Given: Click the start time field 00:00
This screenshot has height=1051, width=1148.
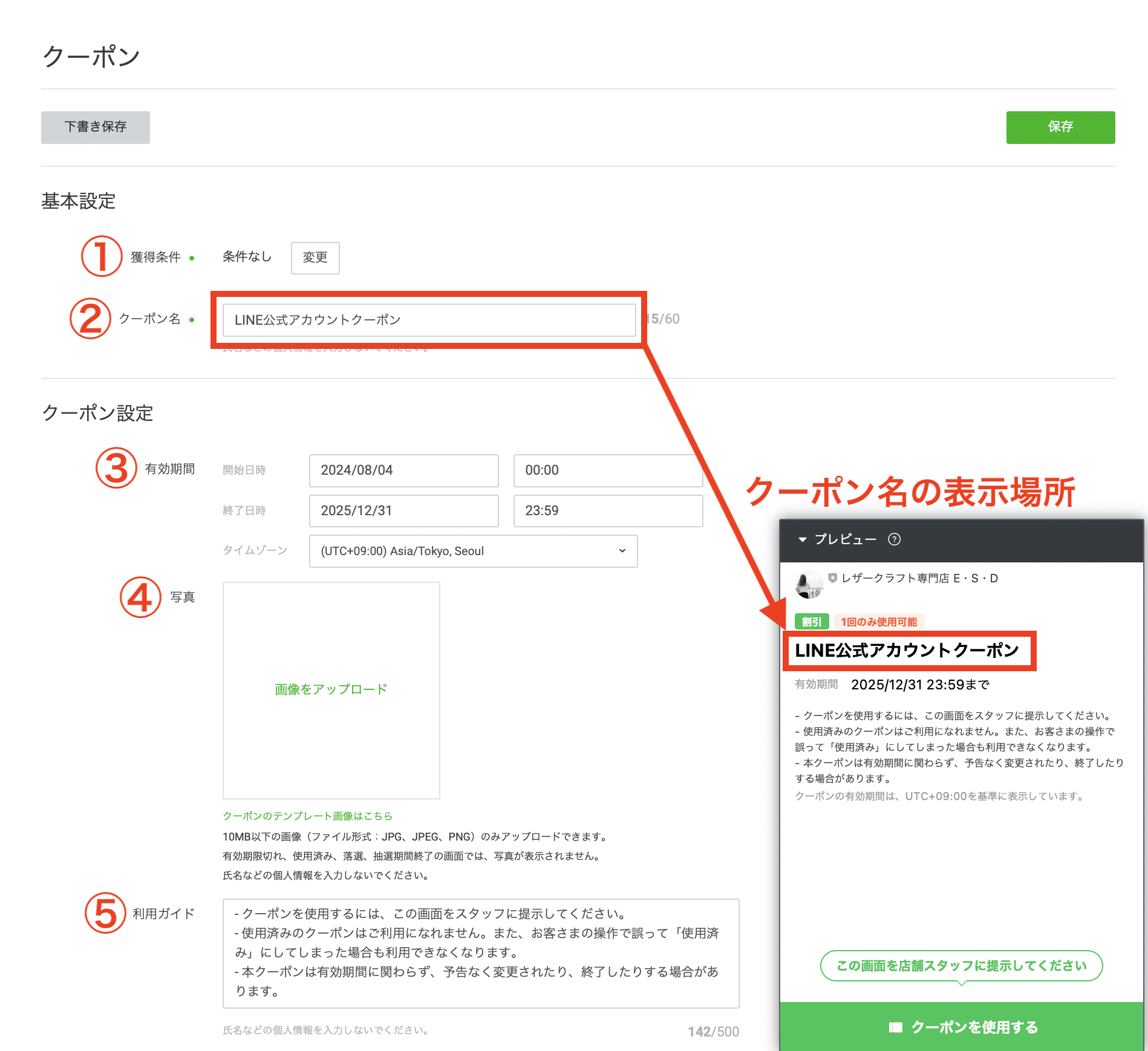Looking at the screenshot, I should click(607, 470).
